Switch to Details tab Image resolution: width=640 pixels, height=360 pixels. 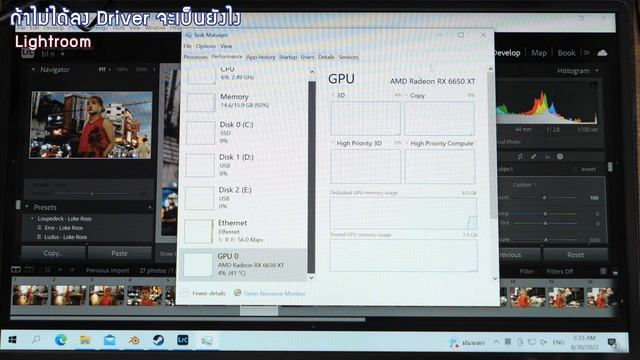[x=326, y=57]
